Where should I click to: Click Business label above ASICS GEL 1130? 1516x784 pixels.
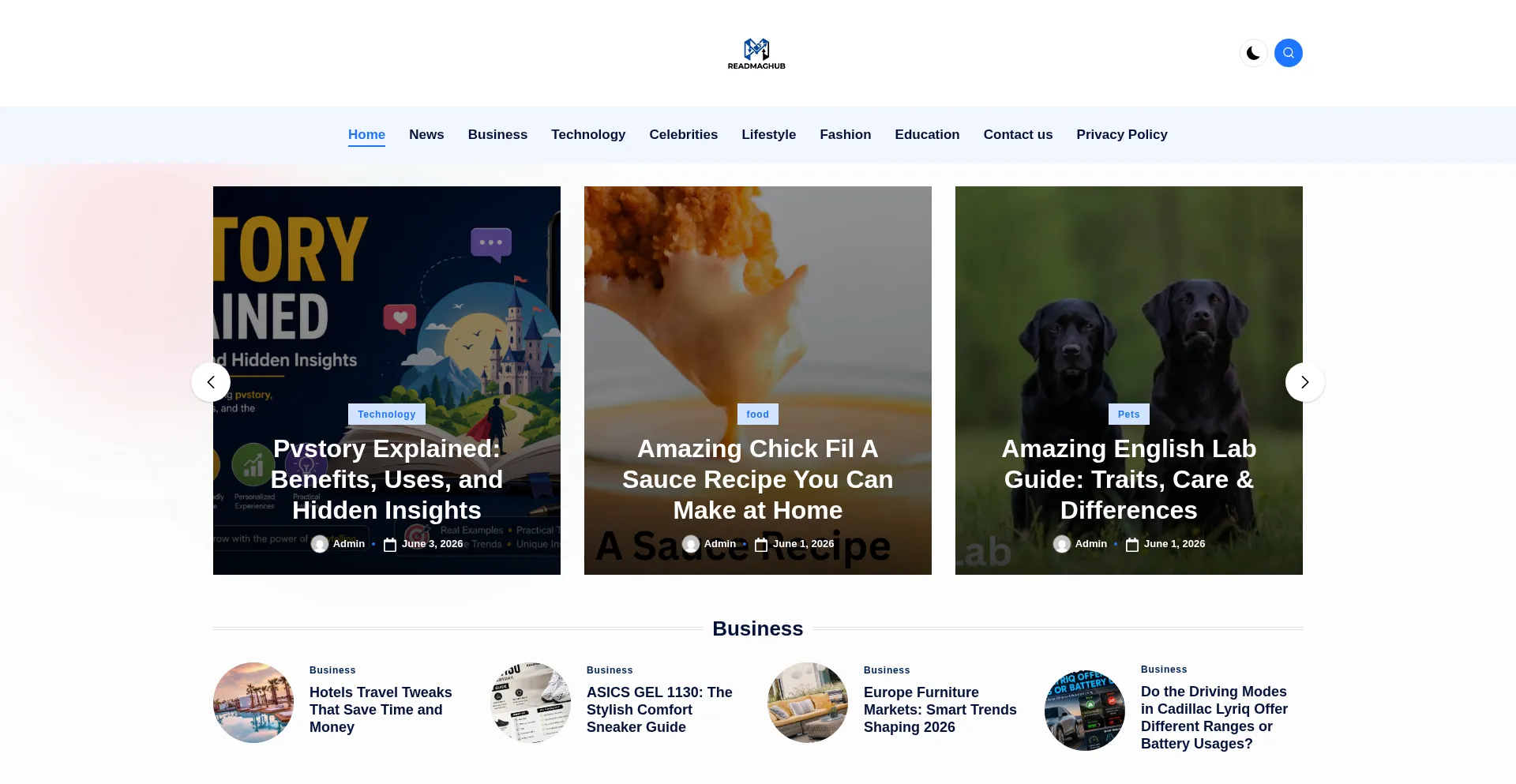click(610, 670)
